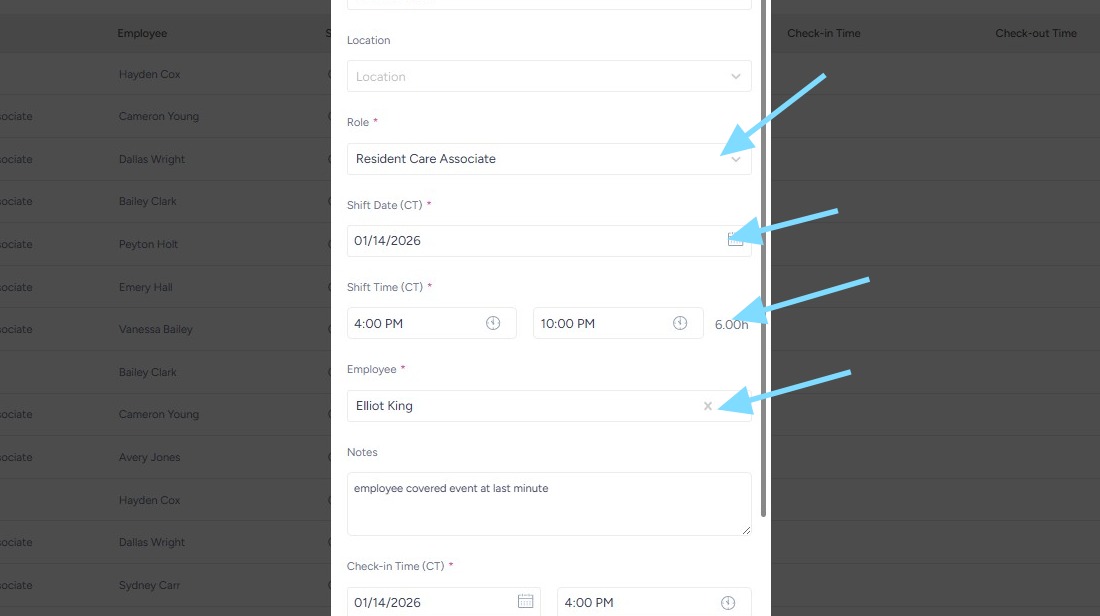The width and height of the screenshot is (1100, 616).
Task: Click the clock icon in 10:00 PM field
Action: click(x=680, y=323)
